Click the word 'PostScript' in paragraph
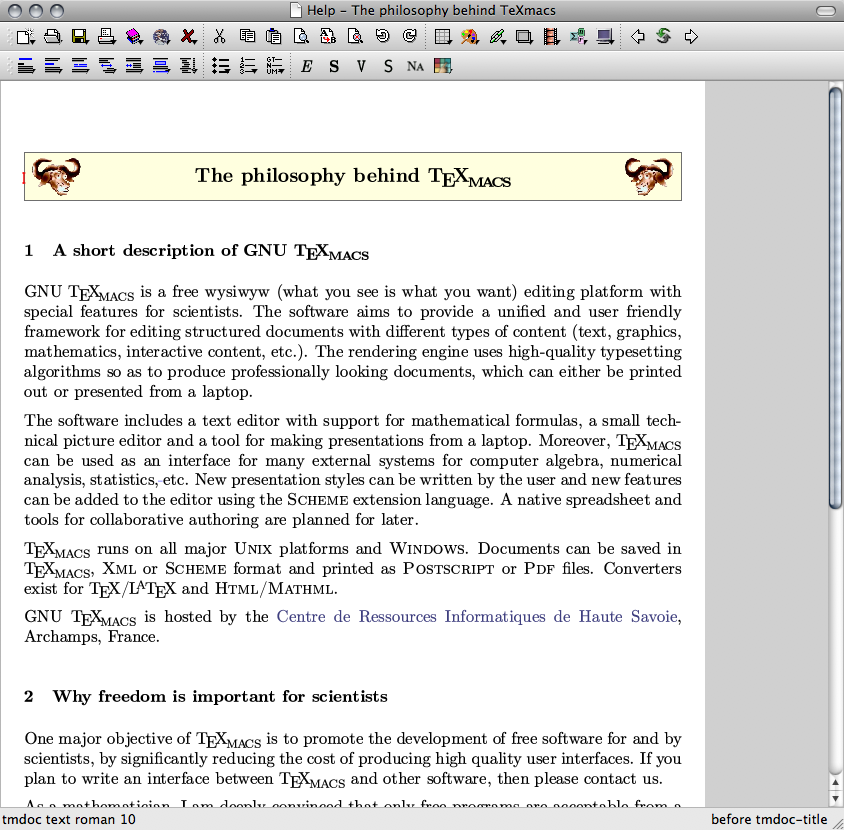844x830 pixels. (448, 569)
